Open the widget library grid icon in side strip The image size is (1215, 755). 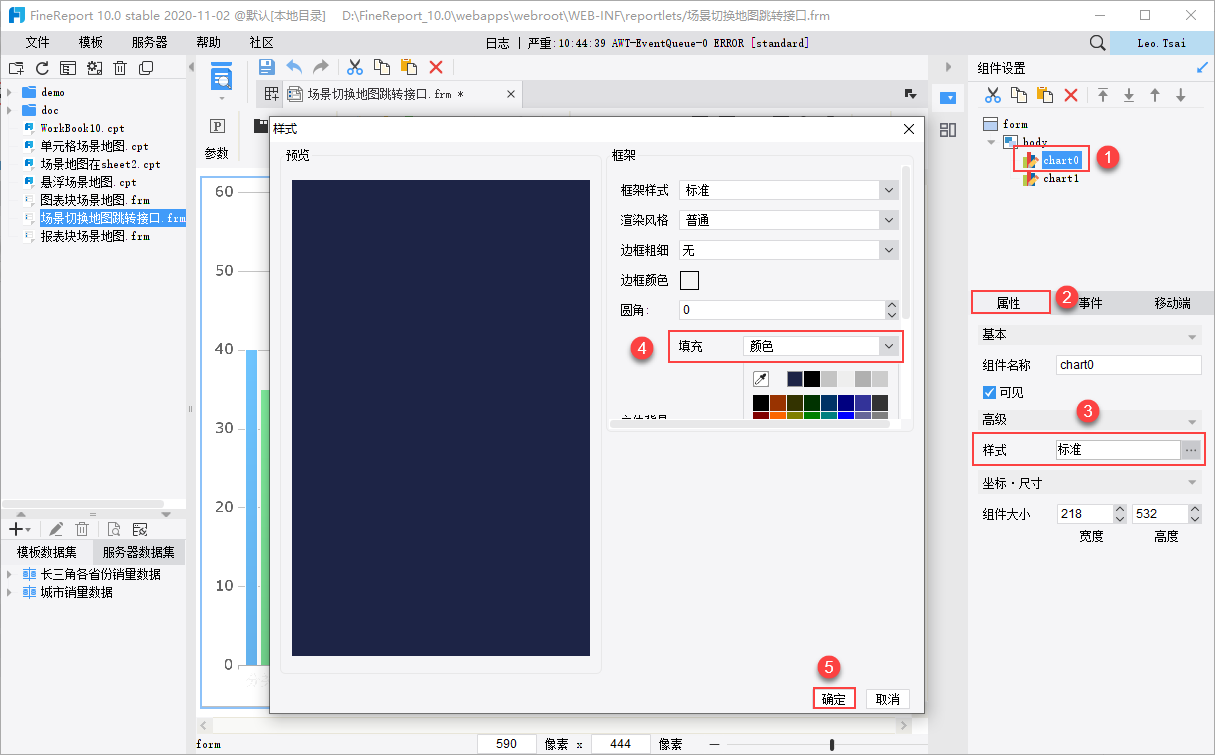948,129
